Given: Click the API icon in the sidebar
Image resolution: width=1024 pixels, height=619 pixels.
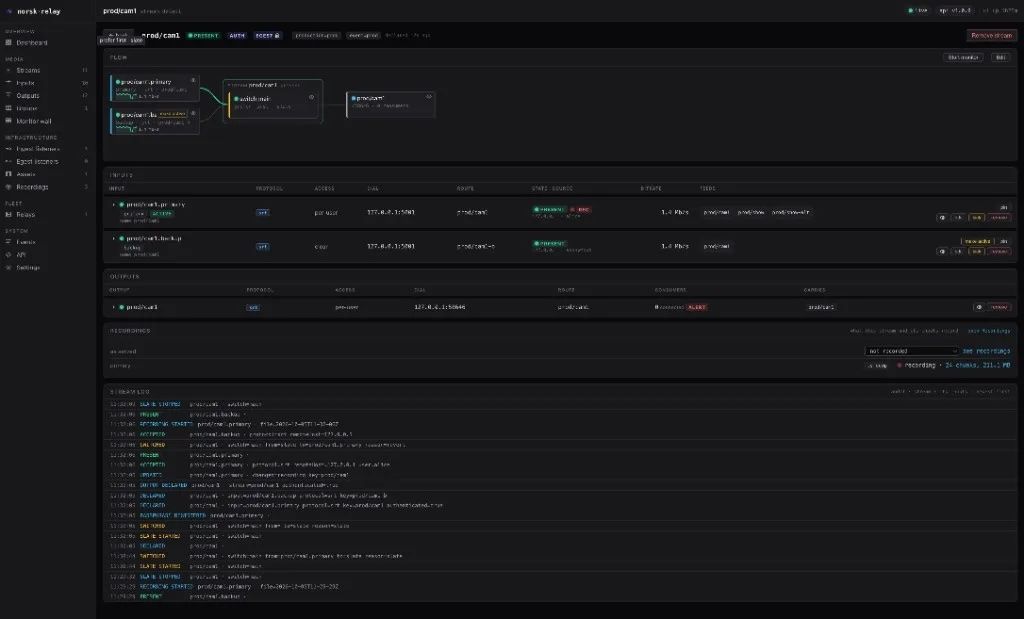Looking at the screenshot, I should (x=8, y=255).
